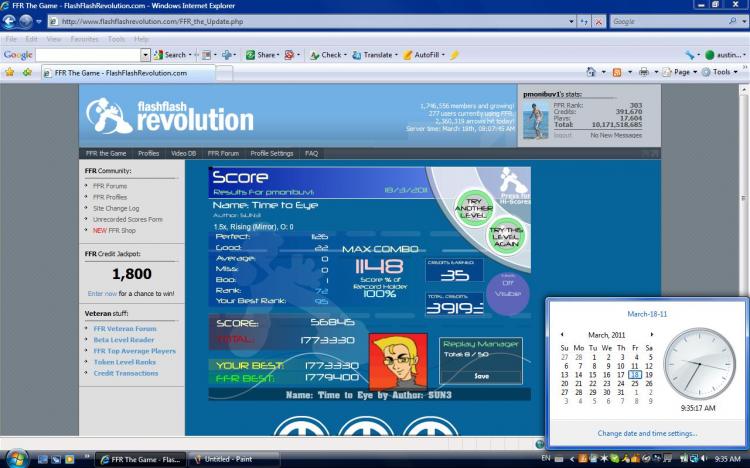
Task: Click the Favorites star icon
Action: pyautogui.click(x=10, y=72)
